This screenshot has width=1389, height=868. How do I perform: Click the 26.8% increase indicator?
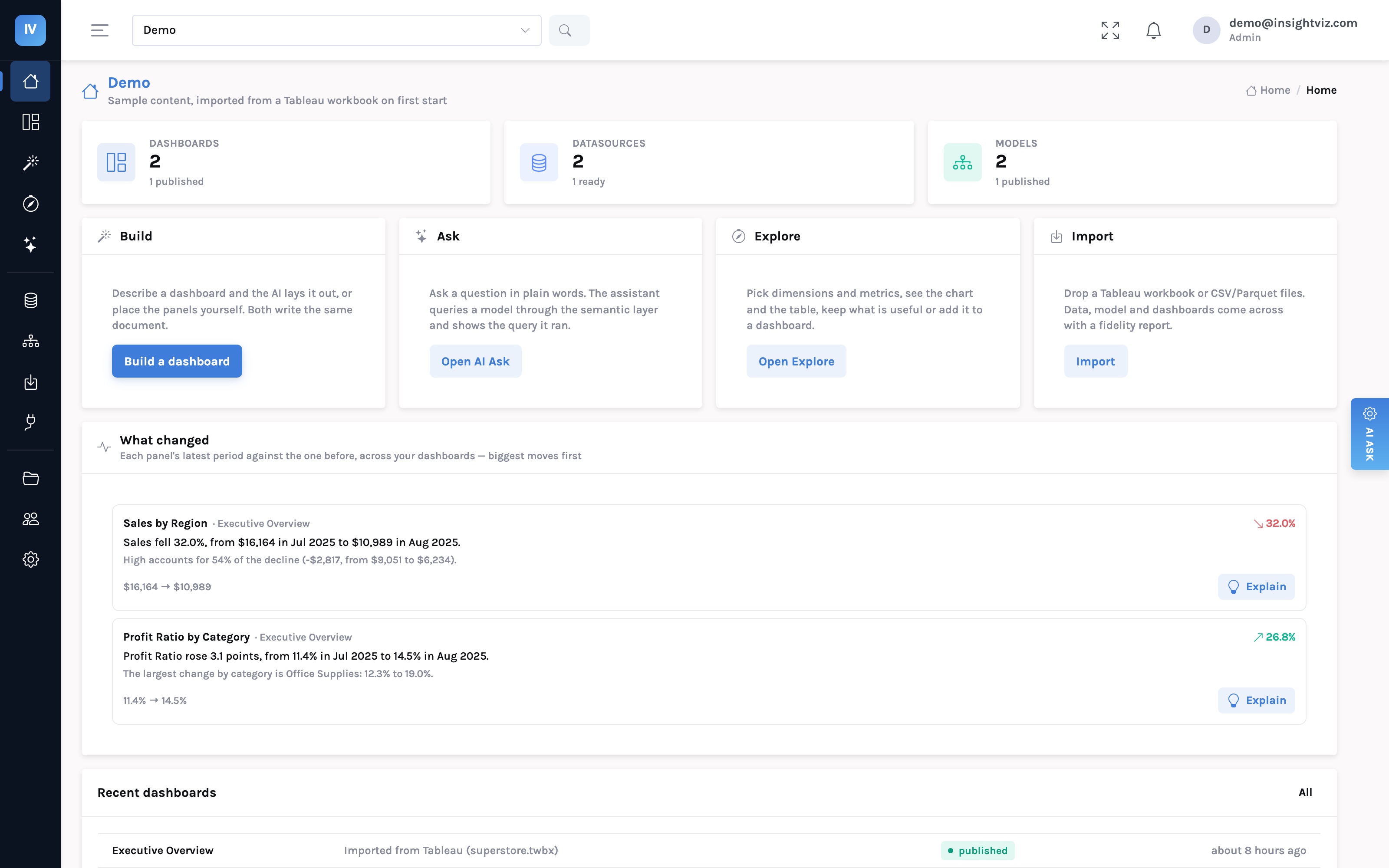(1274, 637)
